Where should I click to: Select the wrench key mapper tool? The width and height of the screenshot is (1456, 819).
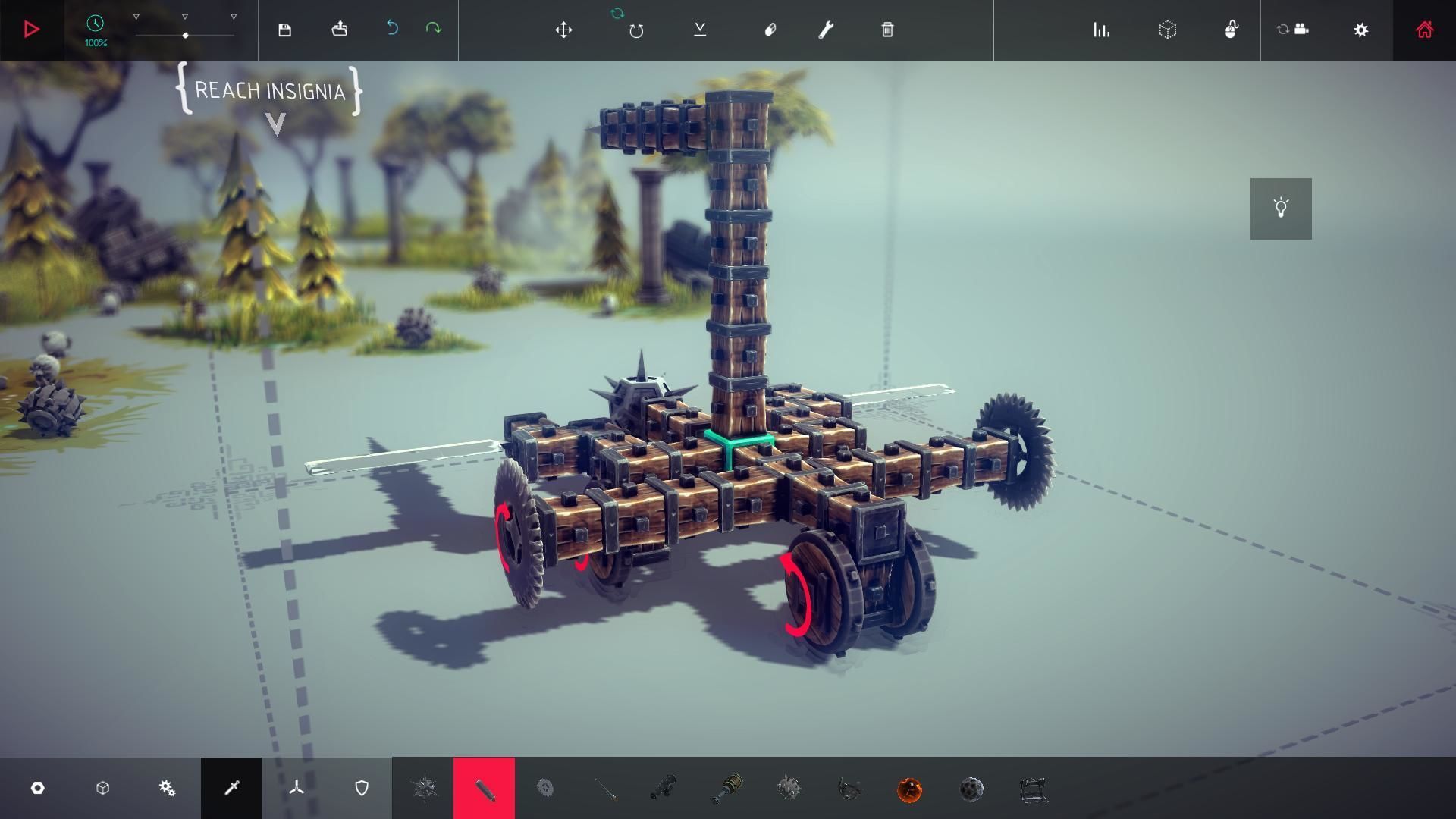[826, 30]
